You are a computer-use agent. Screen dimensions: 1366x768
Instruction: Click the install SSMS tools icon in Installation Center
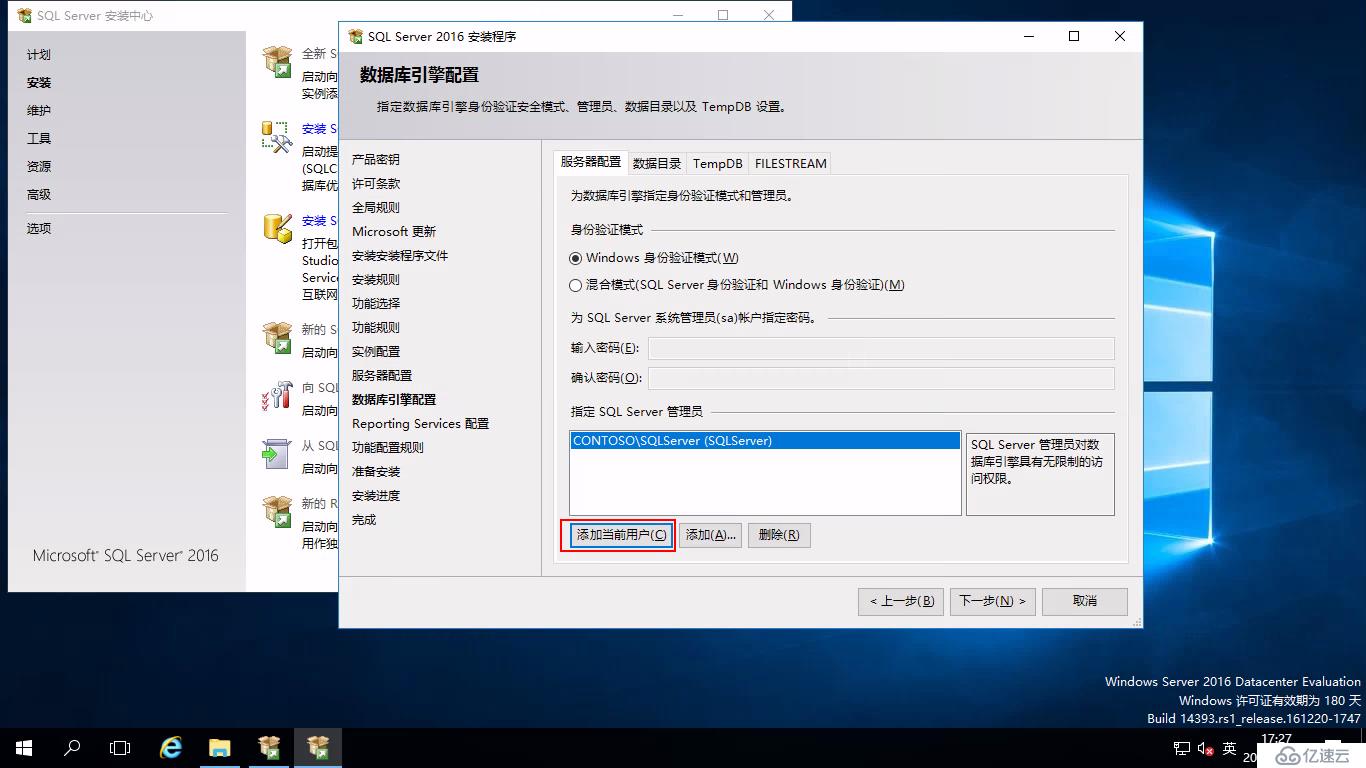tap(277, 136)
